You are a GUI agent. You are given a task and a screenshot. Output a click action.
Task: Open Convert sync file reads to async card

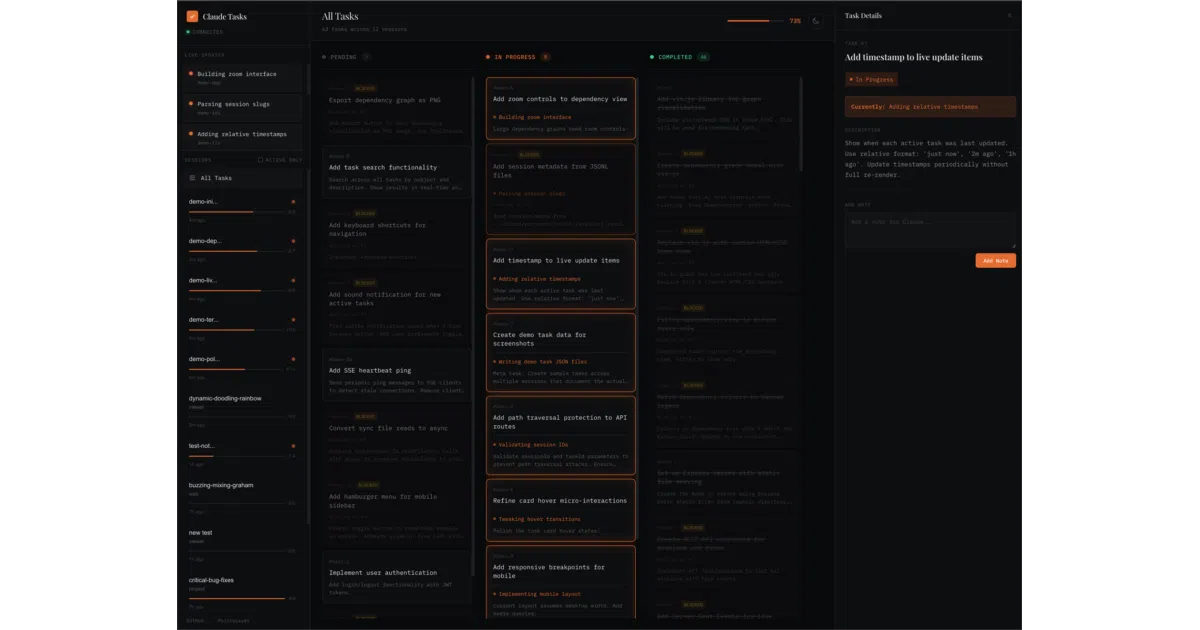pyautogui.click(x=396, y=436)
